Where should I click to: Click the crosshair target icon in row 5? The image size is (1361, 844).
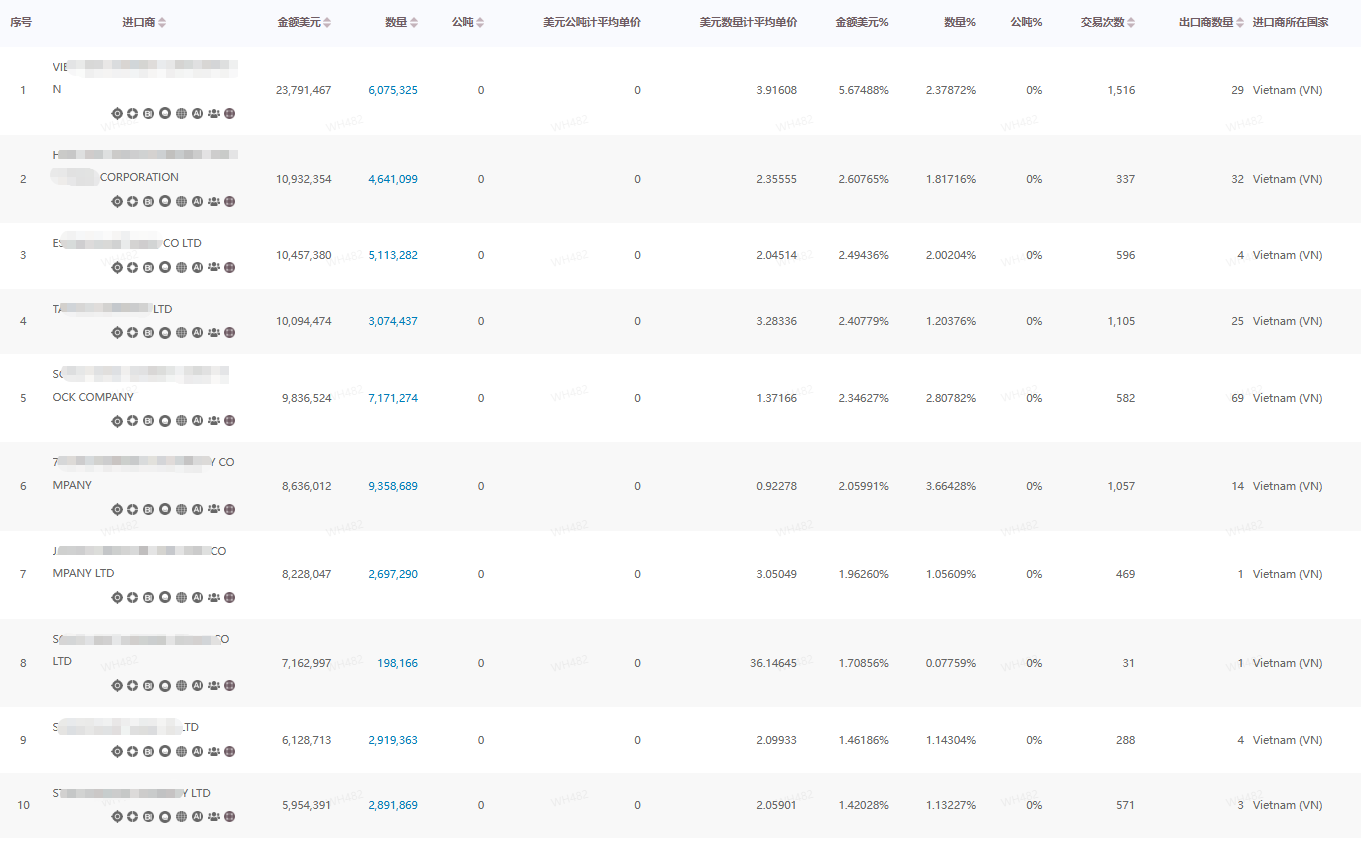(117, 421)
